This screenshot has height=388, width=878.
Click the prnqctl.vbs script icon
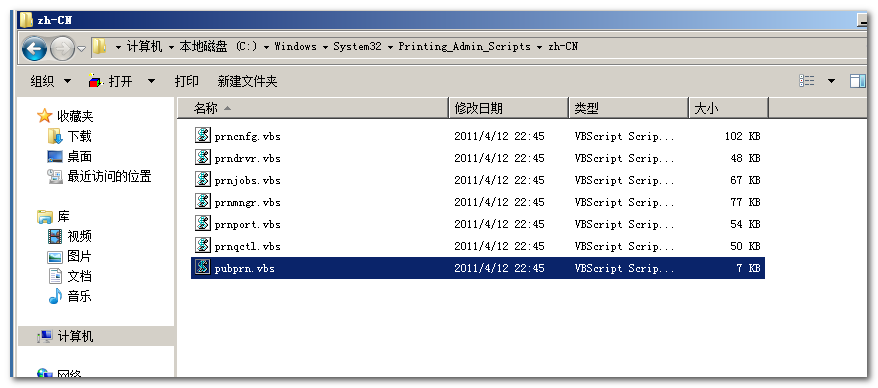pyautogui.click(x=203, y=245)
